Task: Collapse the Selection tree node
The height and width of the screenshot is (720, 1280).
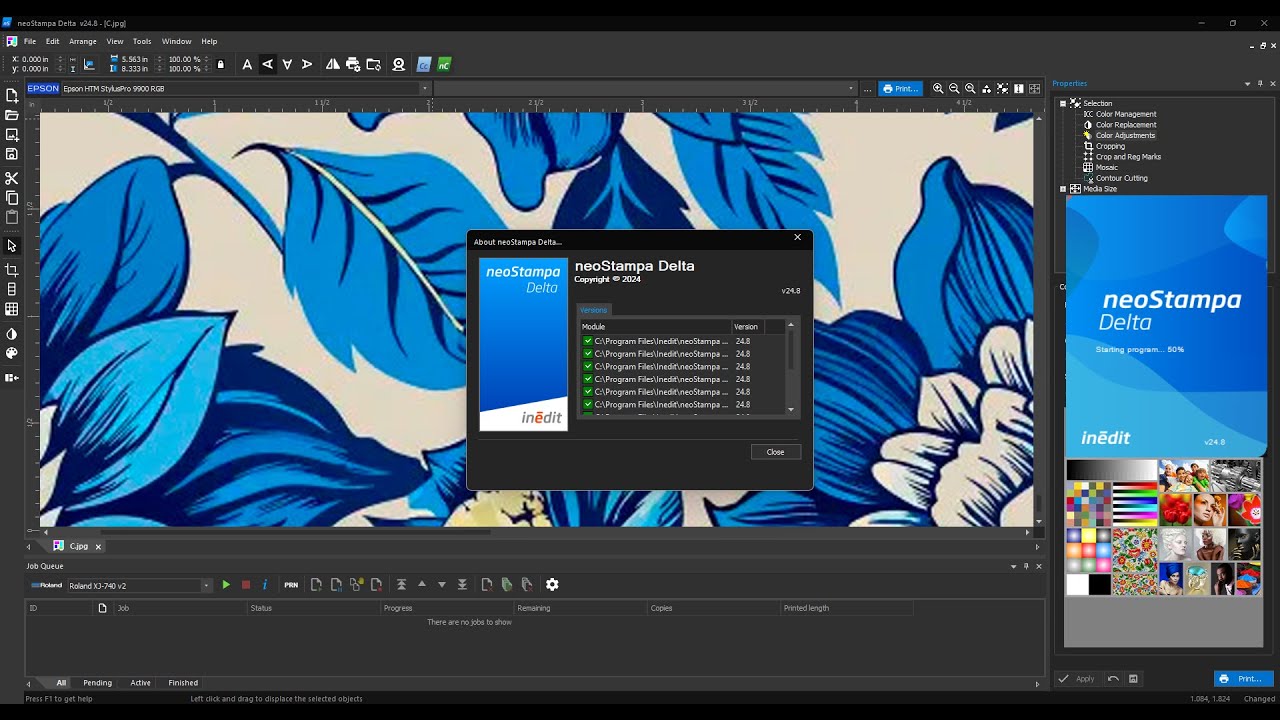Action: click(1063, 103)
